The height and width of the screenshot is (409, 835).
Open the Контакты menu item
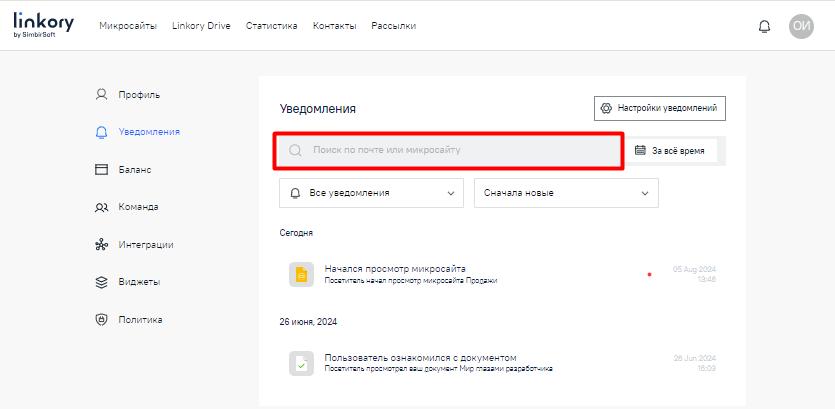point(334,26)
